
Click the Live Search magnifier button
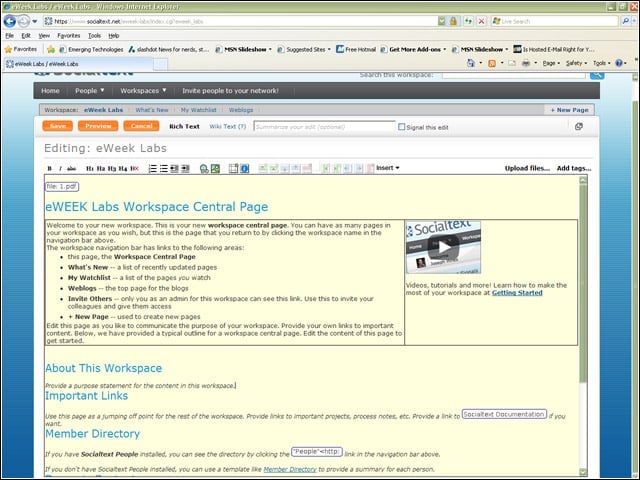(625, 21)
